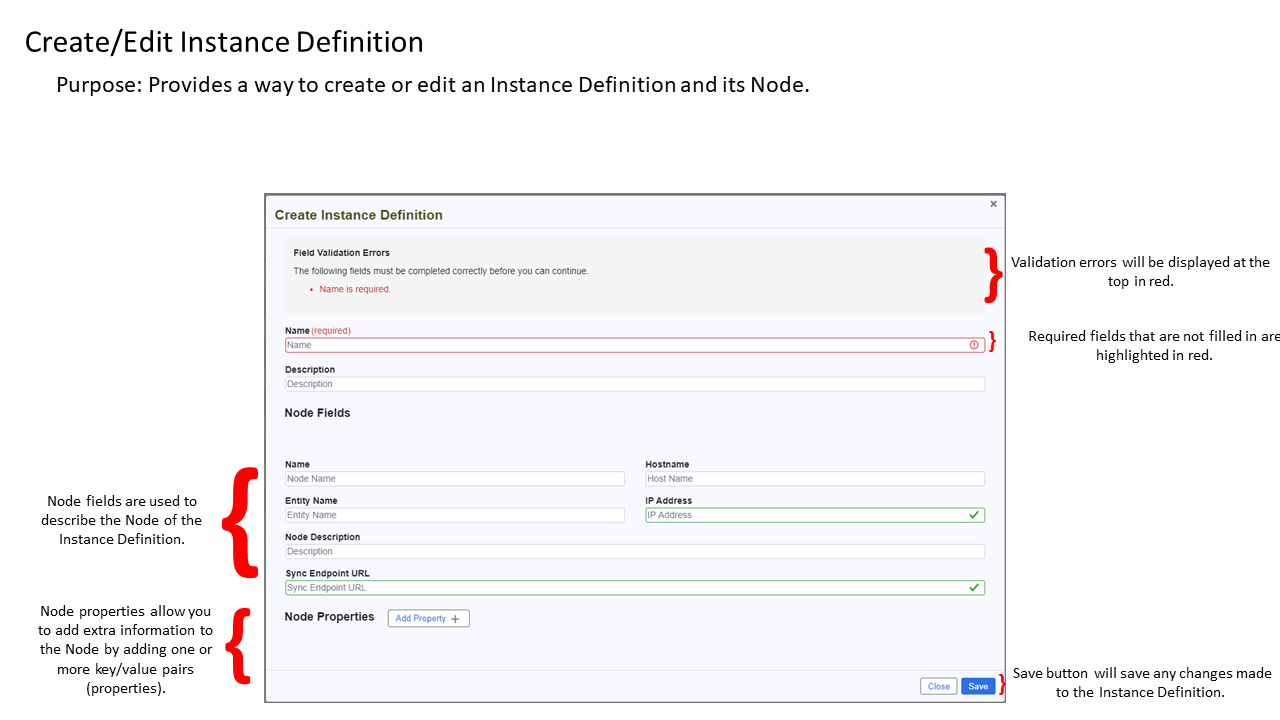The height and width of the screenshot is (720, 1280).
Task: Click the Host Name input field
Action: tap(815, 479)
